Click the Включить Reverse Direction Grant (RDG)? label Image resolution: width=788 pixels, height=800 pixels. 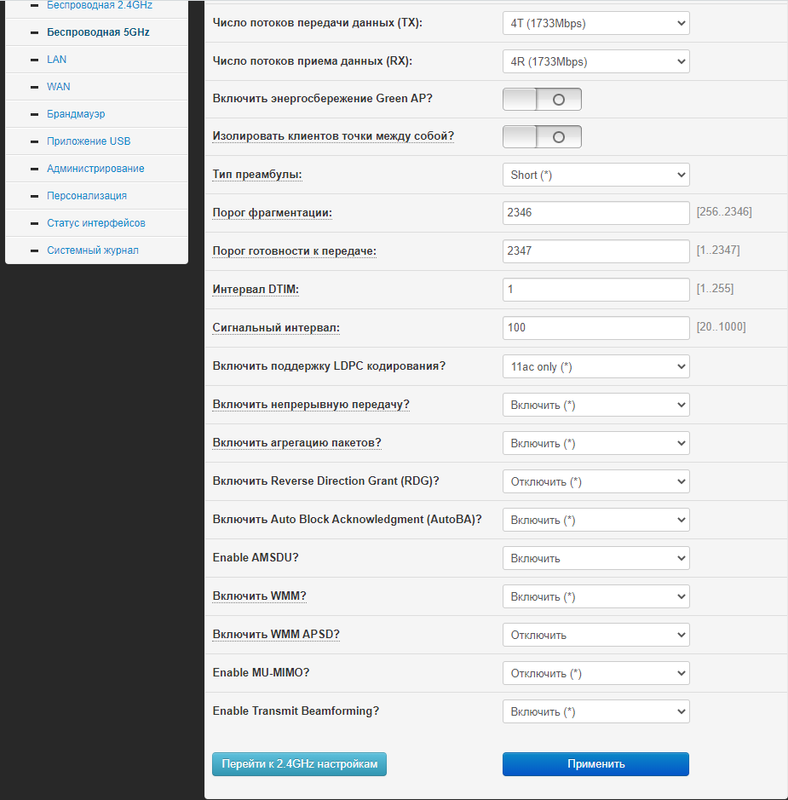pos(326,481)
